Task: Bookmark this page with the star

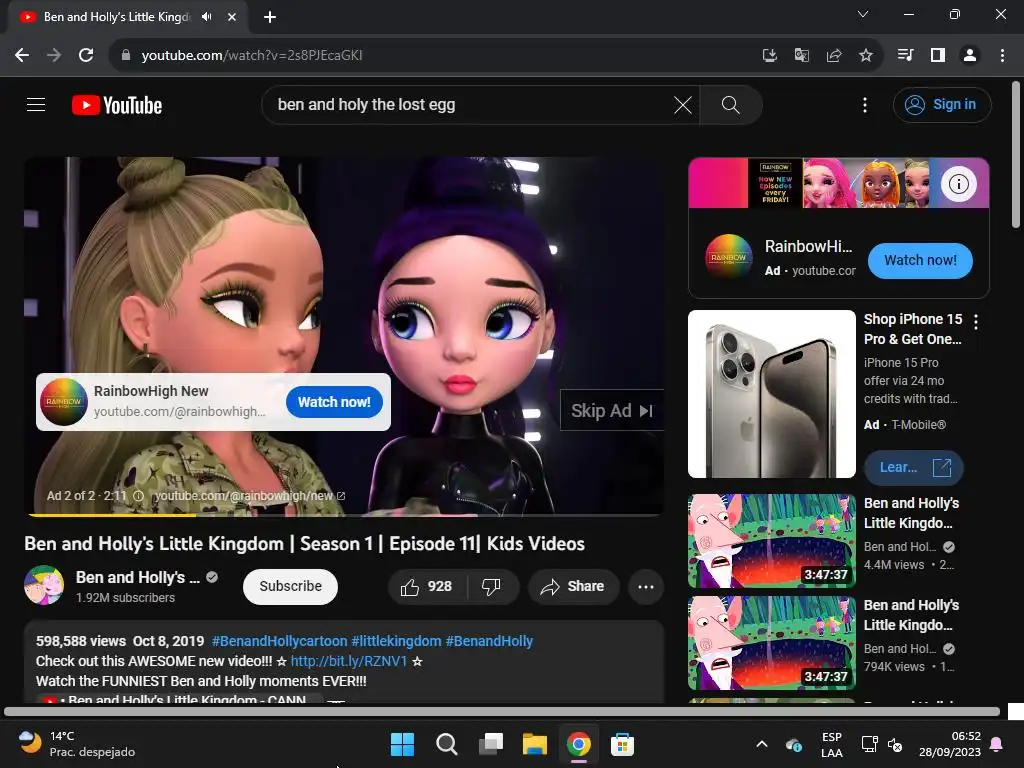Action: coord(865,55)
